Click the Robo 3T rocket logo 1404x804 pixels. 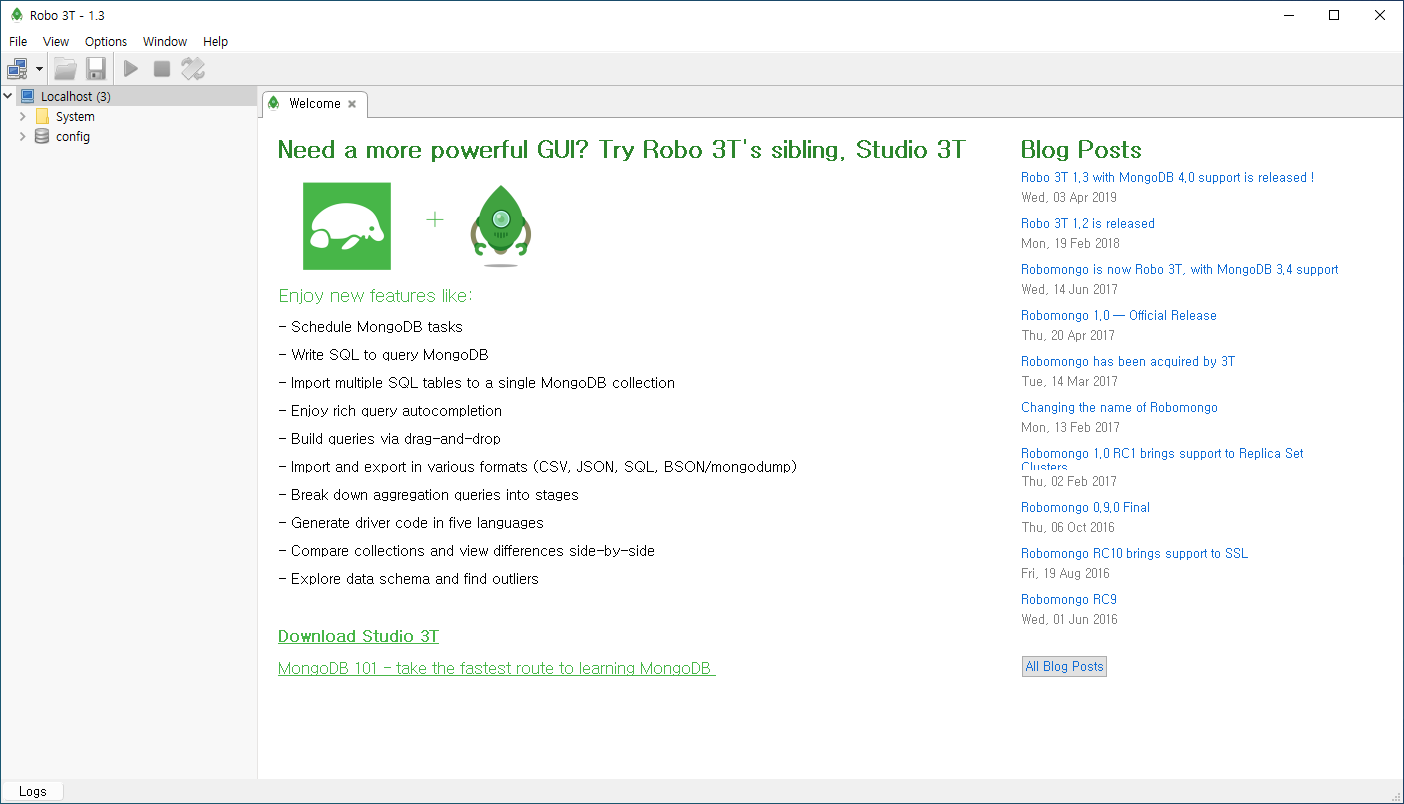[501, 225]
